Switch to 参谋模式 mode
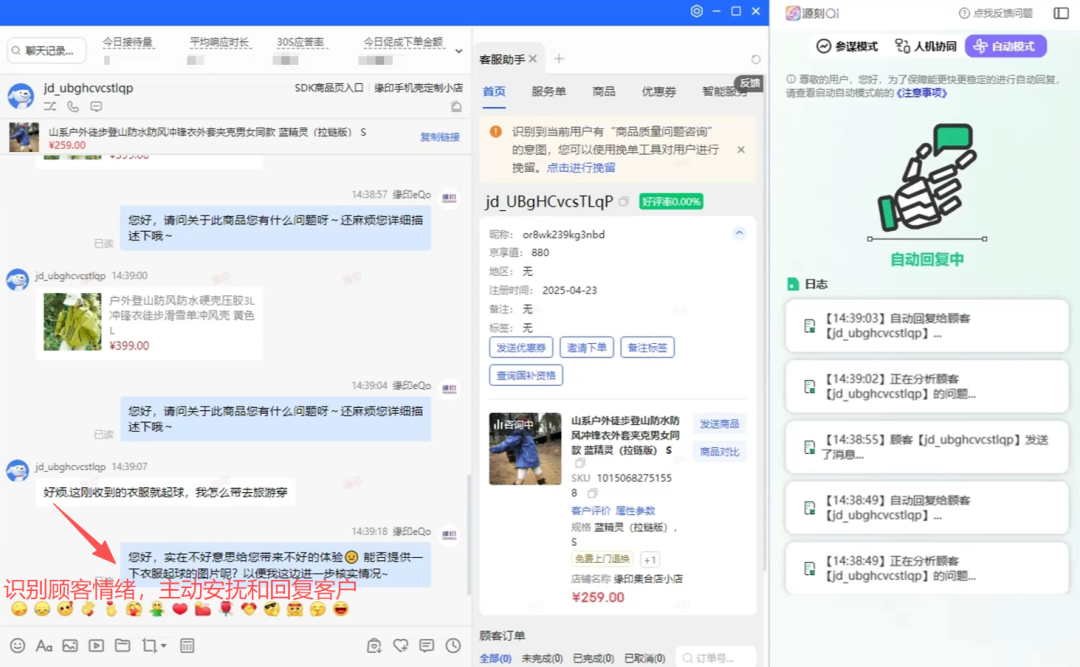The image size is (1080, 667). 847,46
